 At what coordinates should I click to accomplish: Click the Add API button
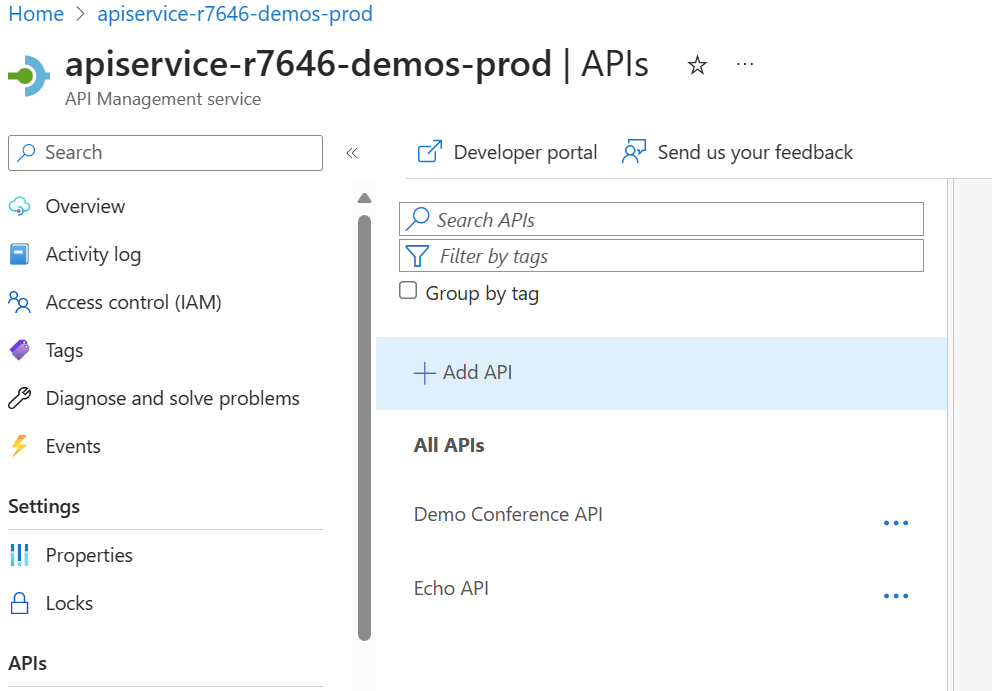point(661,373)
